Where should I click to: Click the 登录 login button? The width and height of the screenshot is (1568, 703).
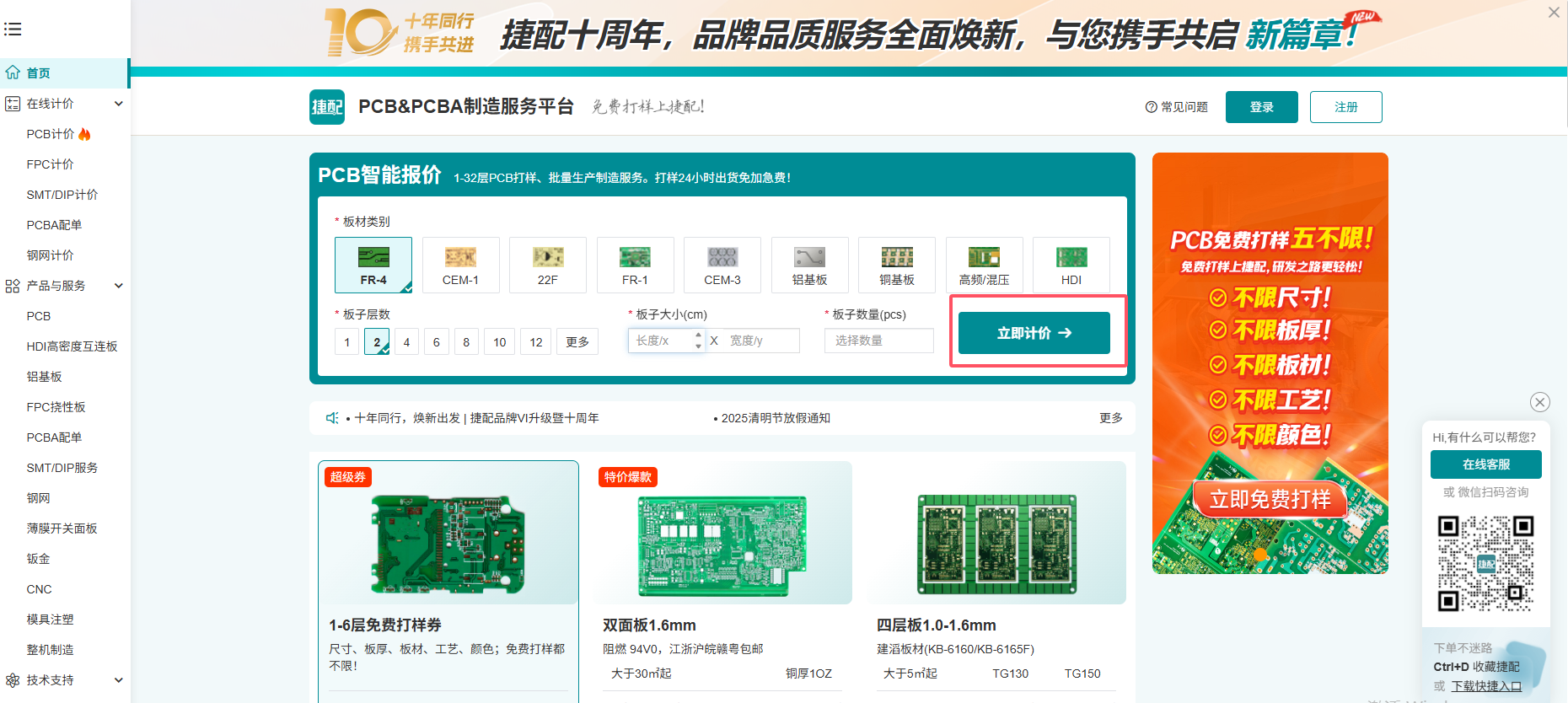click(x=1261, y=107)
